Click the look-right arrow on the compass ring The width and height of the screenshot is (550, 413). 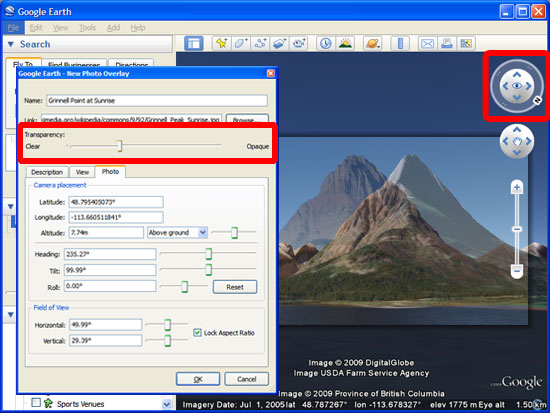point(528,86)
